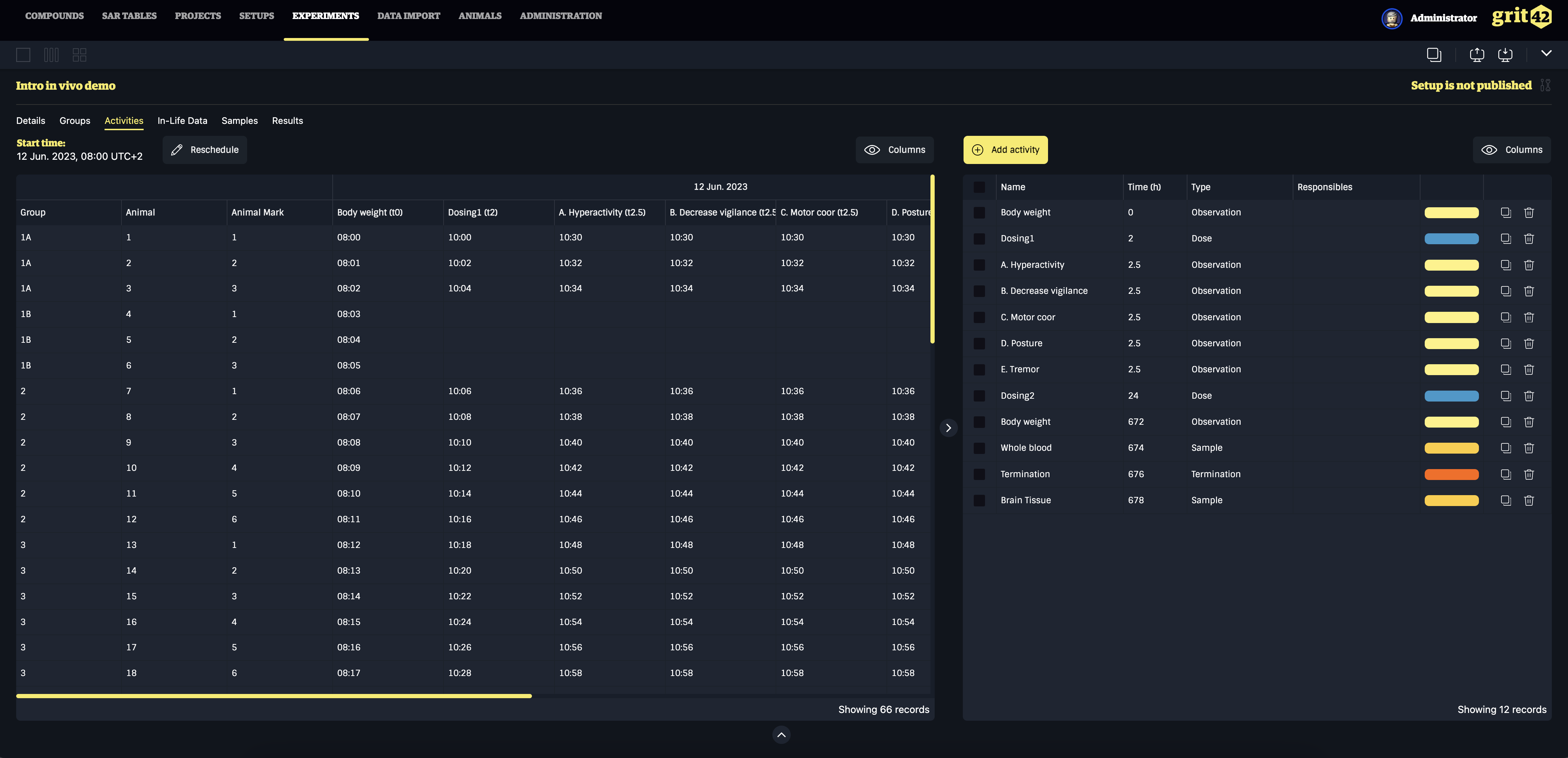Screen dimensions: 1568x758
Task: Click the export upload icon in toolbar
Action: point(1477,55)
